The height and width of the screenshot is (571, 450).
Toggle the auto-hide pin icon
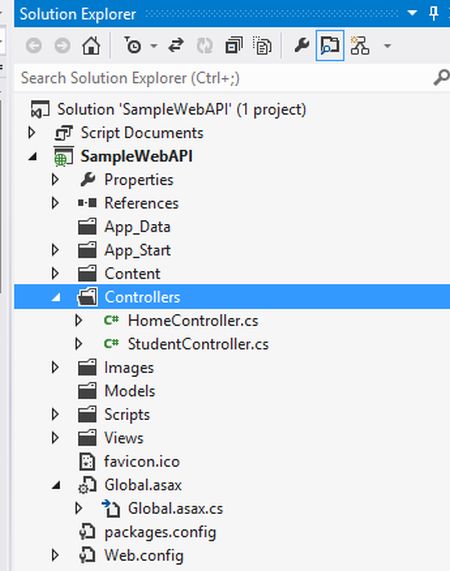pyautogui.click(x=433, y=13)
